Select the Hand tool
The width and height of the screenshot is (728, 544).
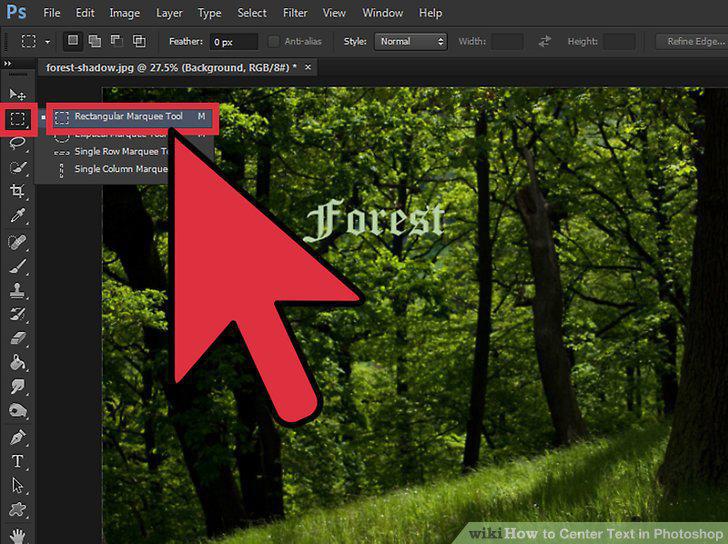pos(18,535)
